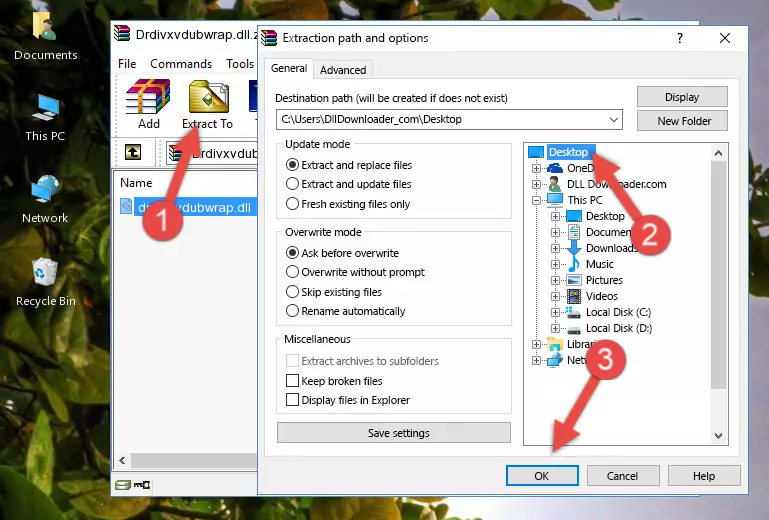769x520 pixels.
Task: Open the WinRAR Commands menu
Action: click(x=181, y=64)
